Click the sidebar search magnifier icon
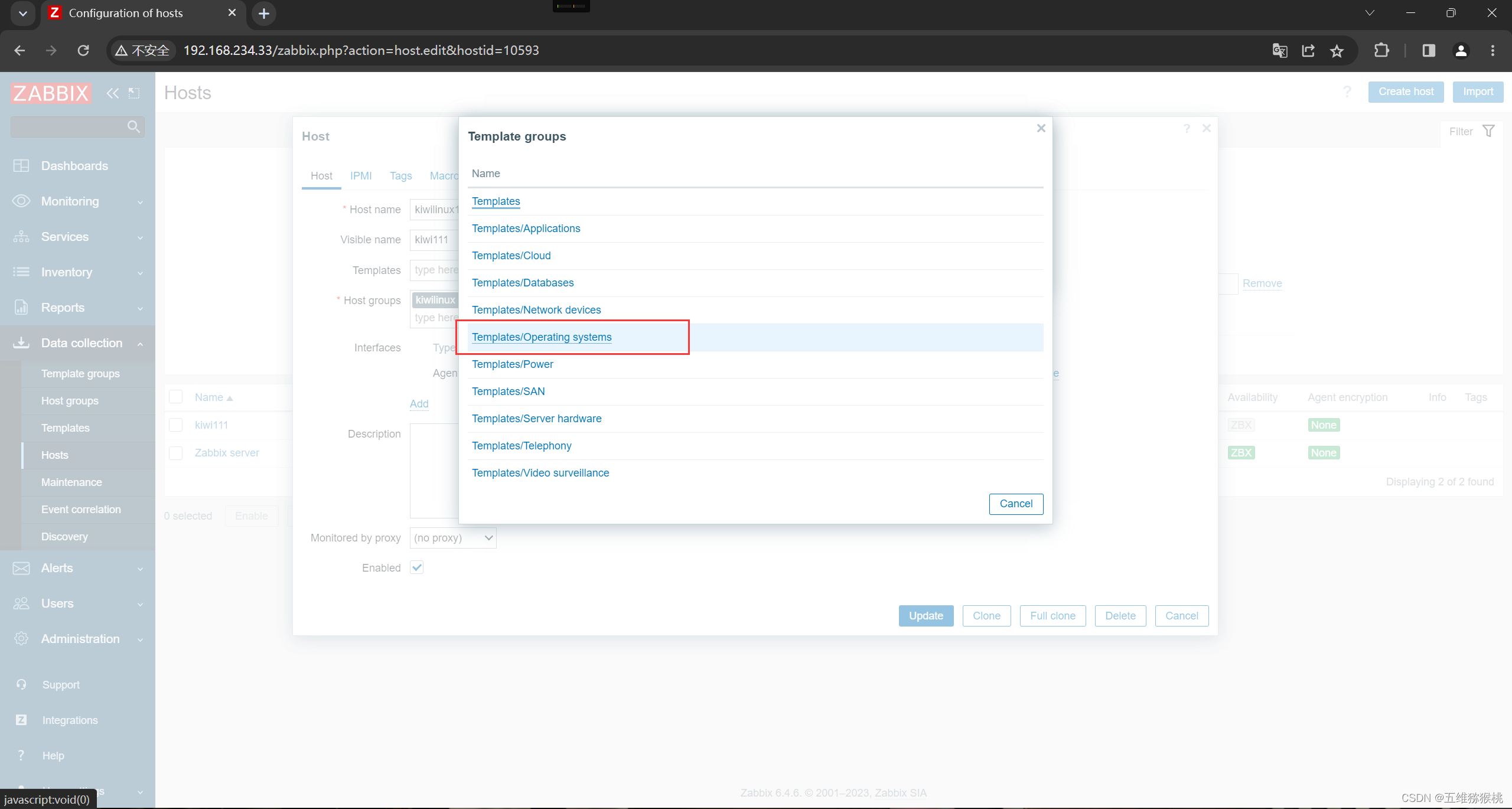Image resolution: width=1512 pixels, height=809 pixels. 133,126
